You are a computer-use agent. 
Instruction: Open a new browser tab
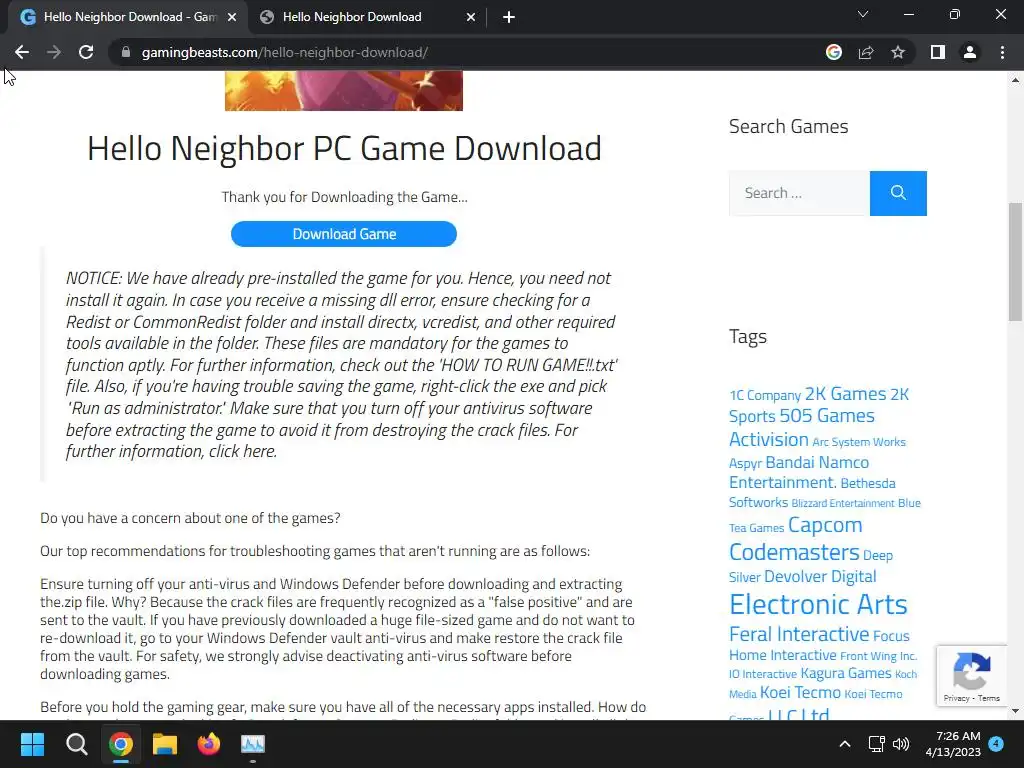(509, 17)
